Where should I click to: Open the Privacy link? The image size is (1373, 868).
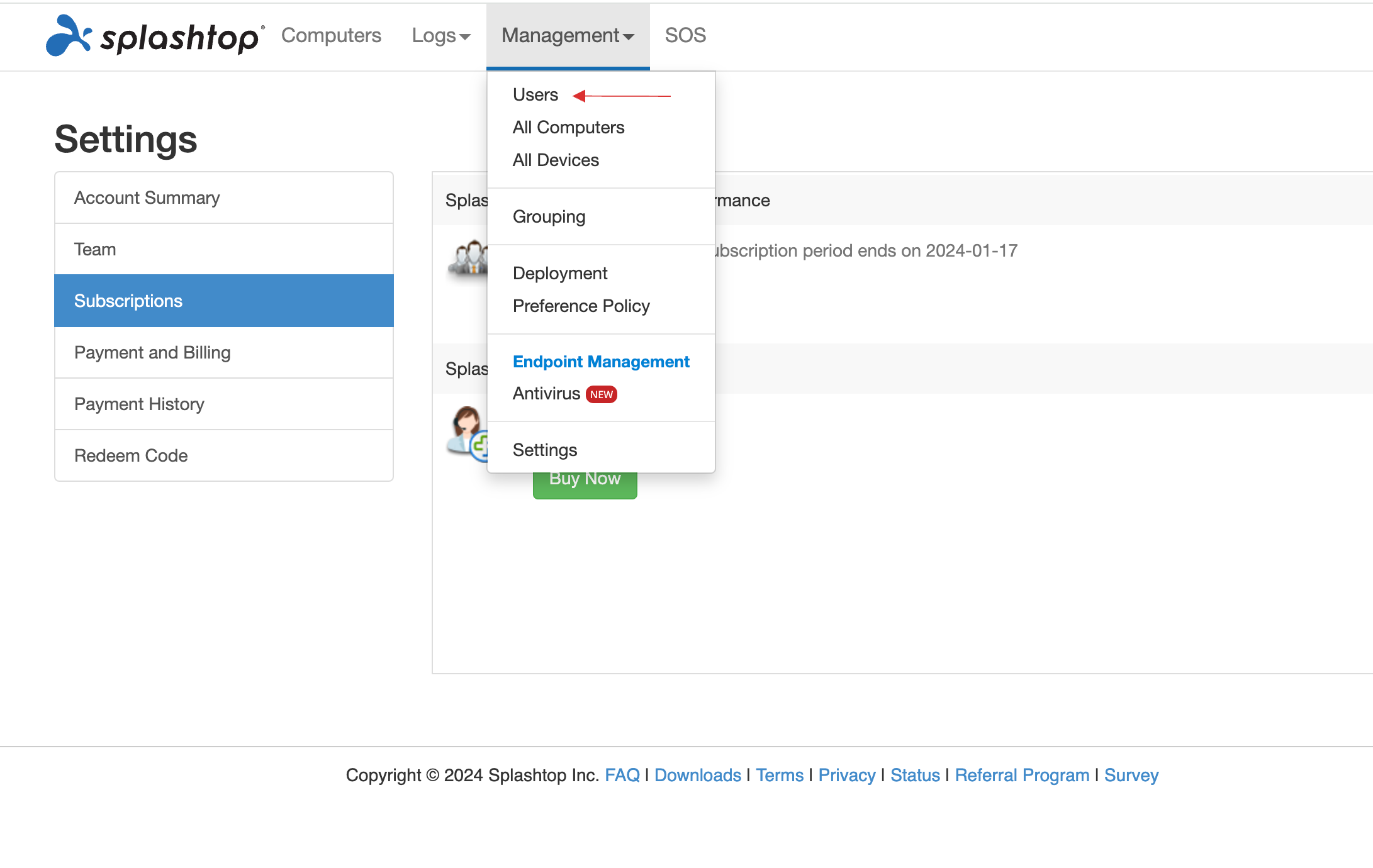pos(847,775)
